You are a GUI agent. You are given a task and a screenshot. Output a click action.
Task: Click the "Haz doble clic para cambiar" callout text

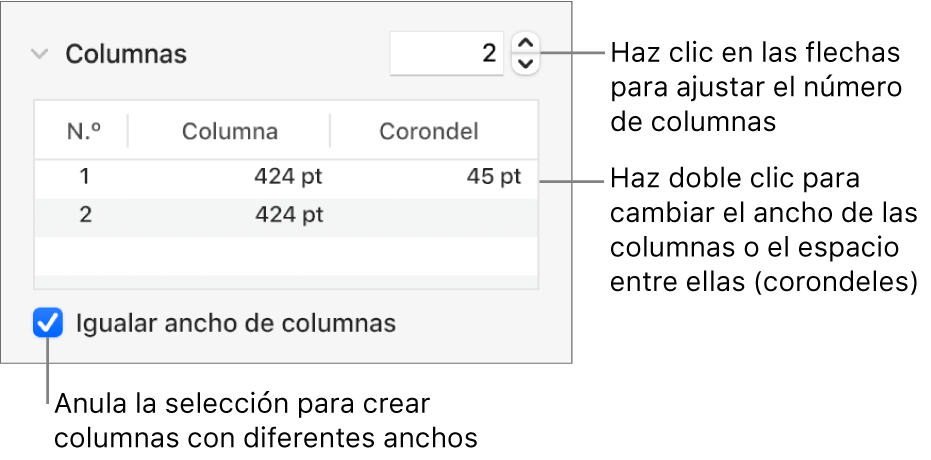coord(763,232)
